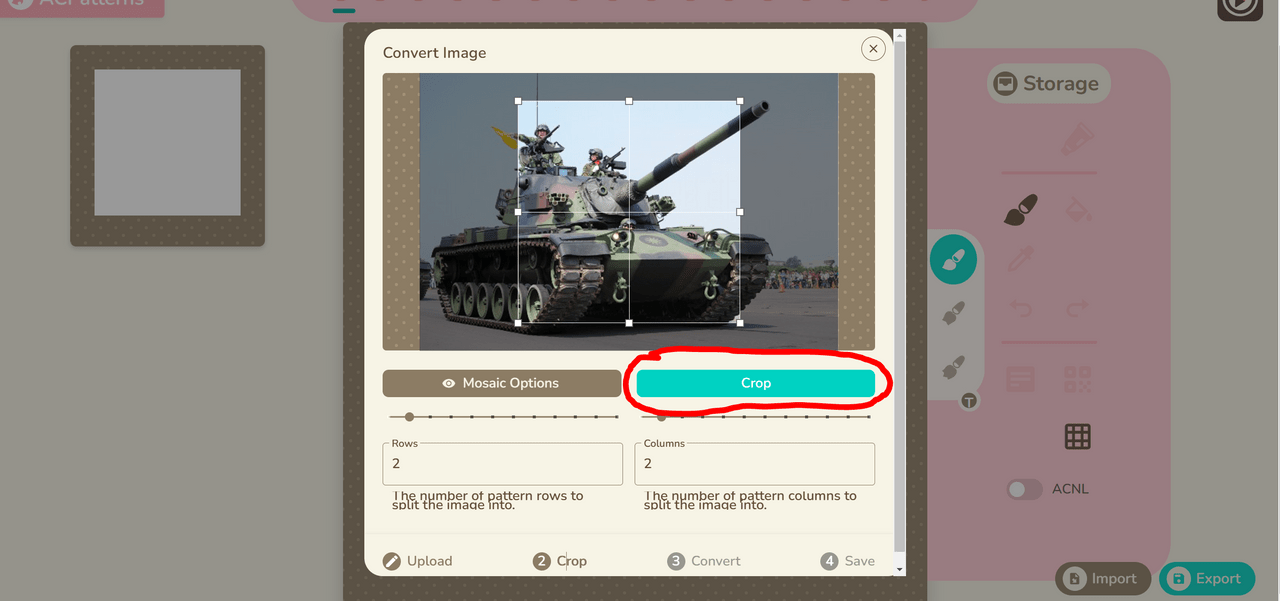
Task: Open the Storage panel
Action: pos(1048,84)
